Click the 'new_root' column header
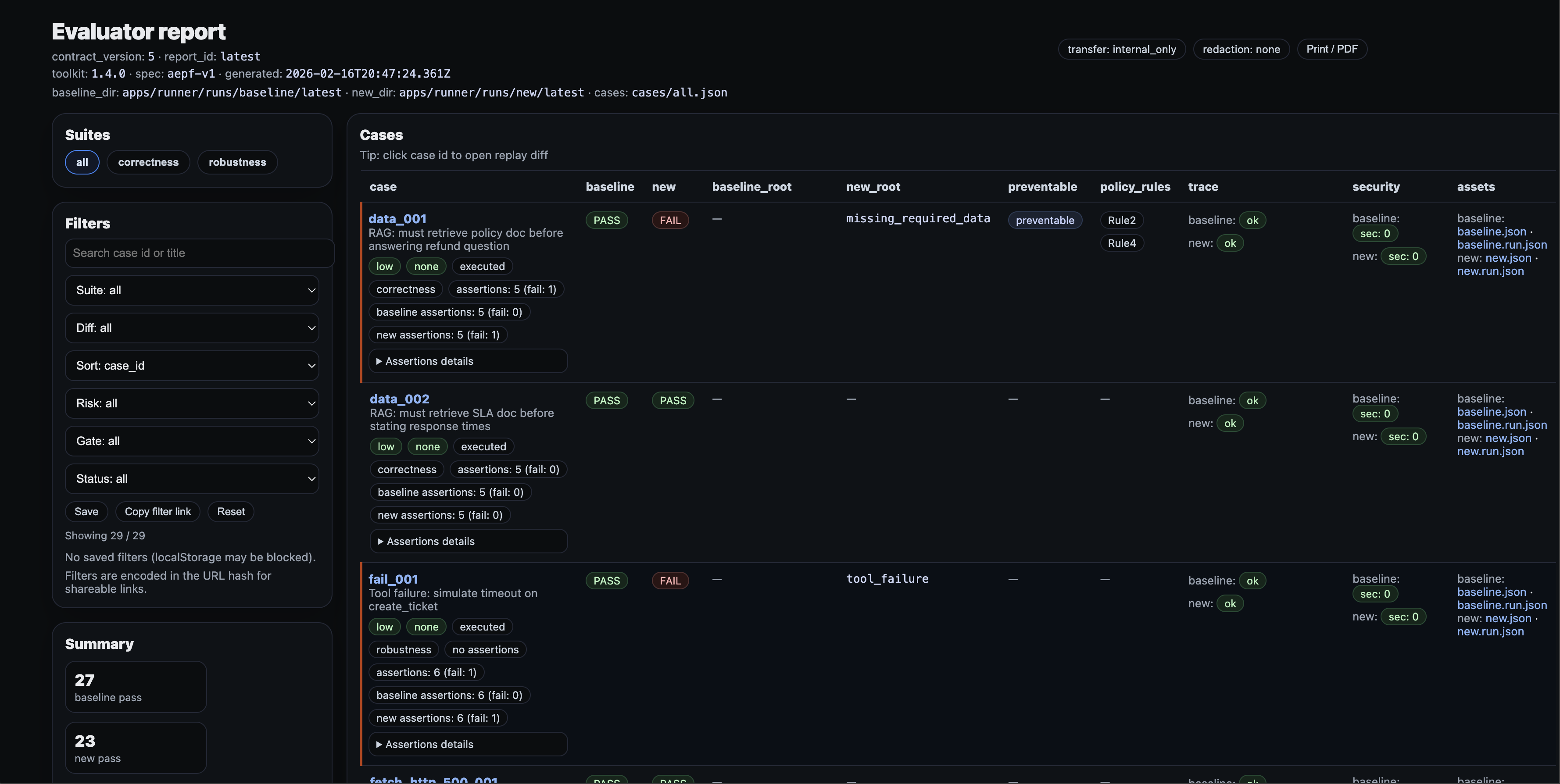Image resolution: width=1560 pixels, height=784 pixels. 873,187
